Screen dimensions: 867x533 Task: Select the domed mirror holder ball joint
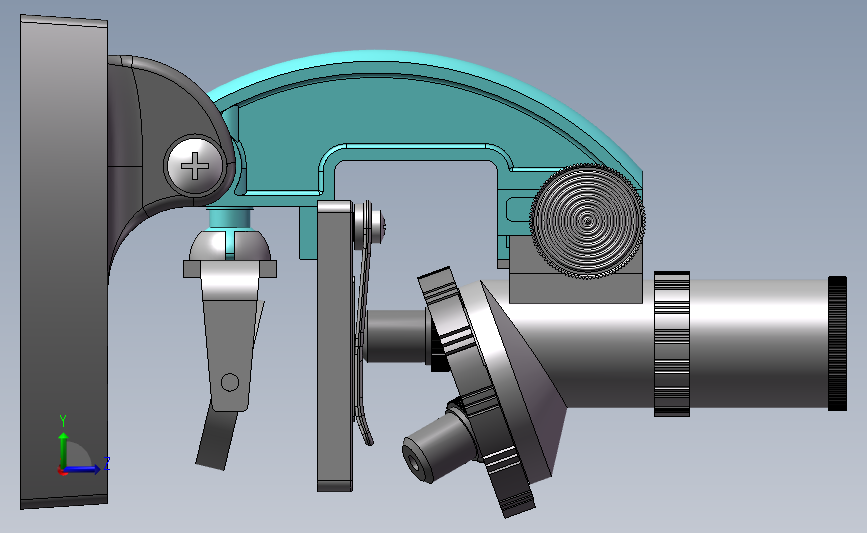click(x=230, y=246)
